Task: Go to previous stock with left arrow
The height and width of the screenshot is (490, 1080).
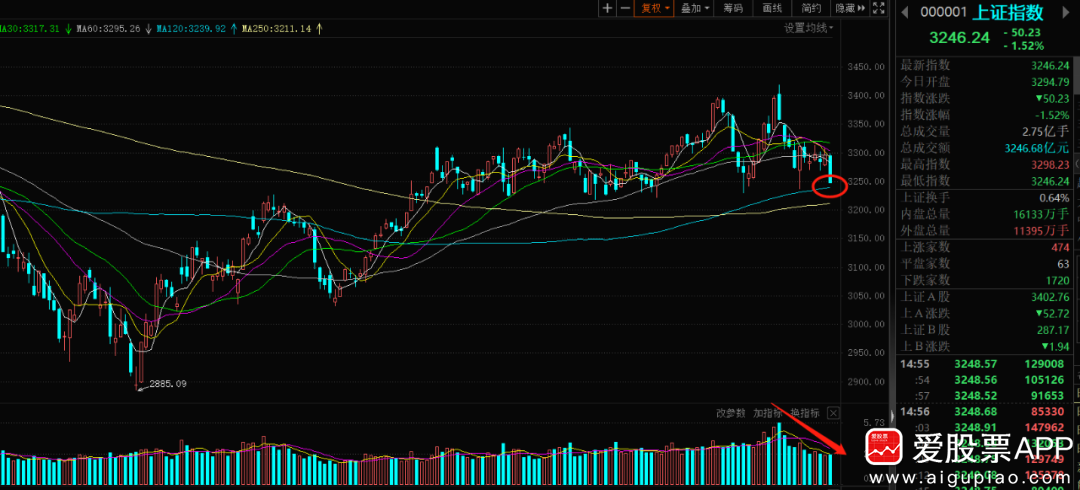Action: pos(906,12)
